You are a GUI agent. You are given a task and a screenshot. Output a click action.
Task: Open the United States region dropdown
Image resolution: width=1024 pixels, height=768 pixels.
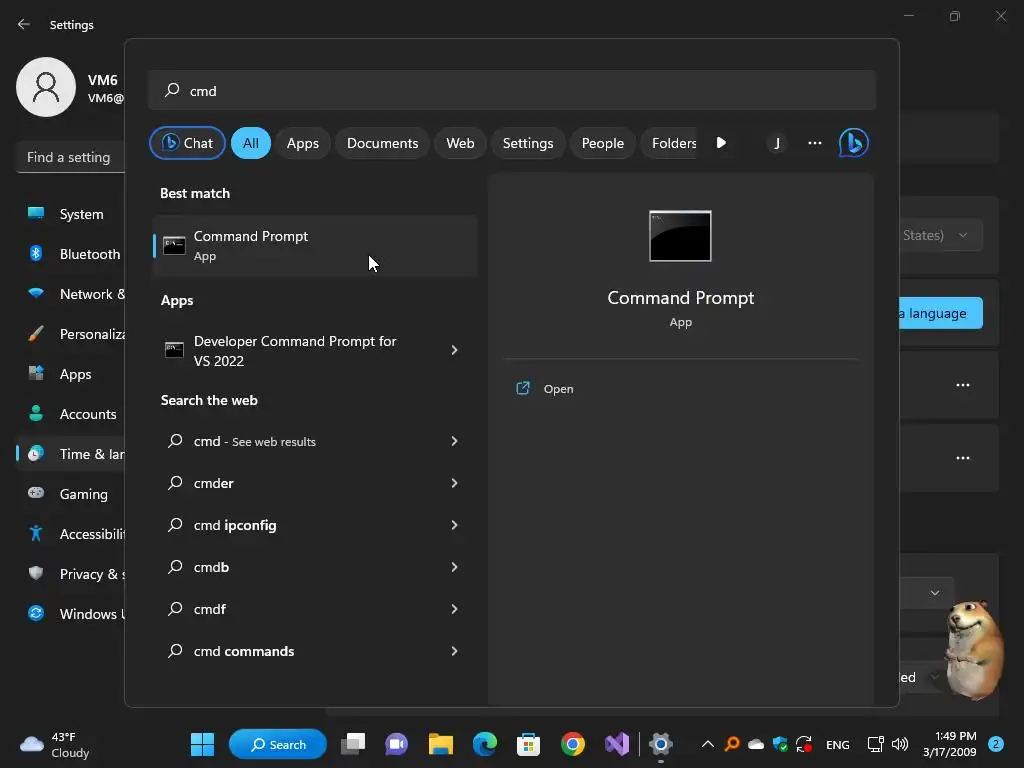click(941, 235)
